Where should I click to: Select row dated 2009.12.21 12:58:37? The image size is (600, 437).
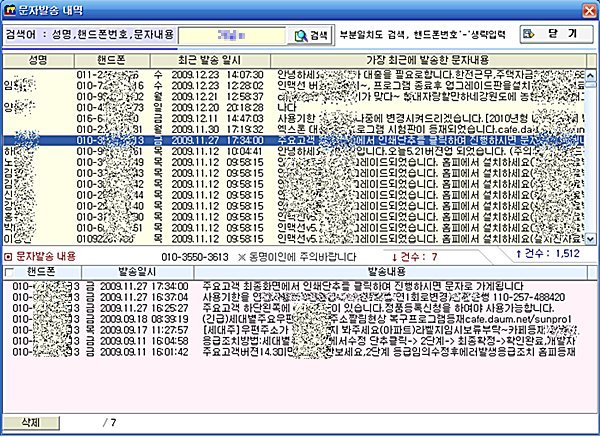(x=294, y=96)
